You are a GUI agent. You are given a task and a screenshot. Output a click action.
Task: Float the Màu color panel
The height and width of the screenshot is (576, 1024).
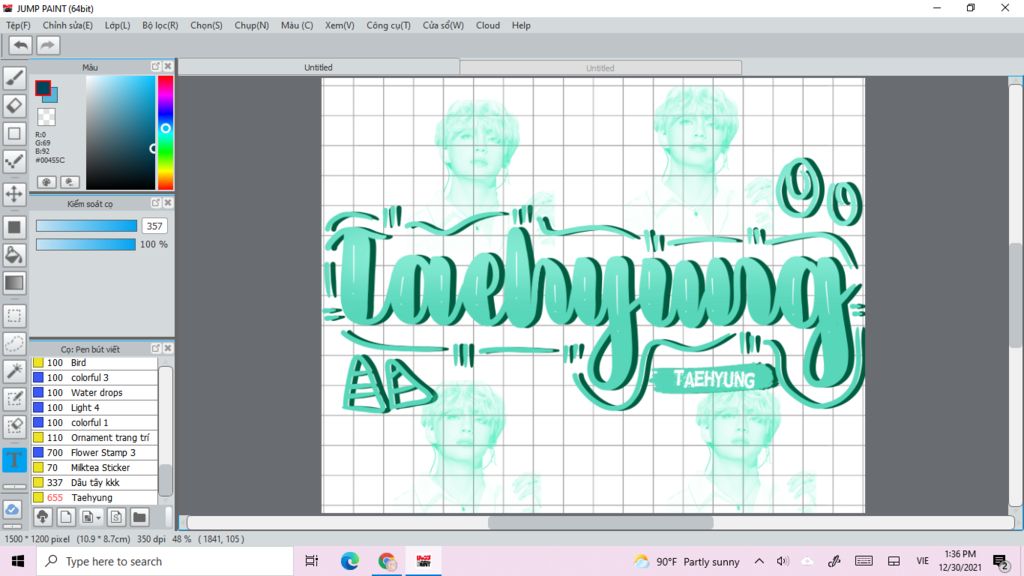tap(155, 67)
